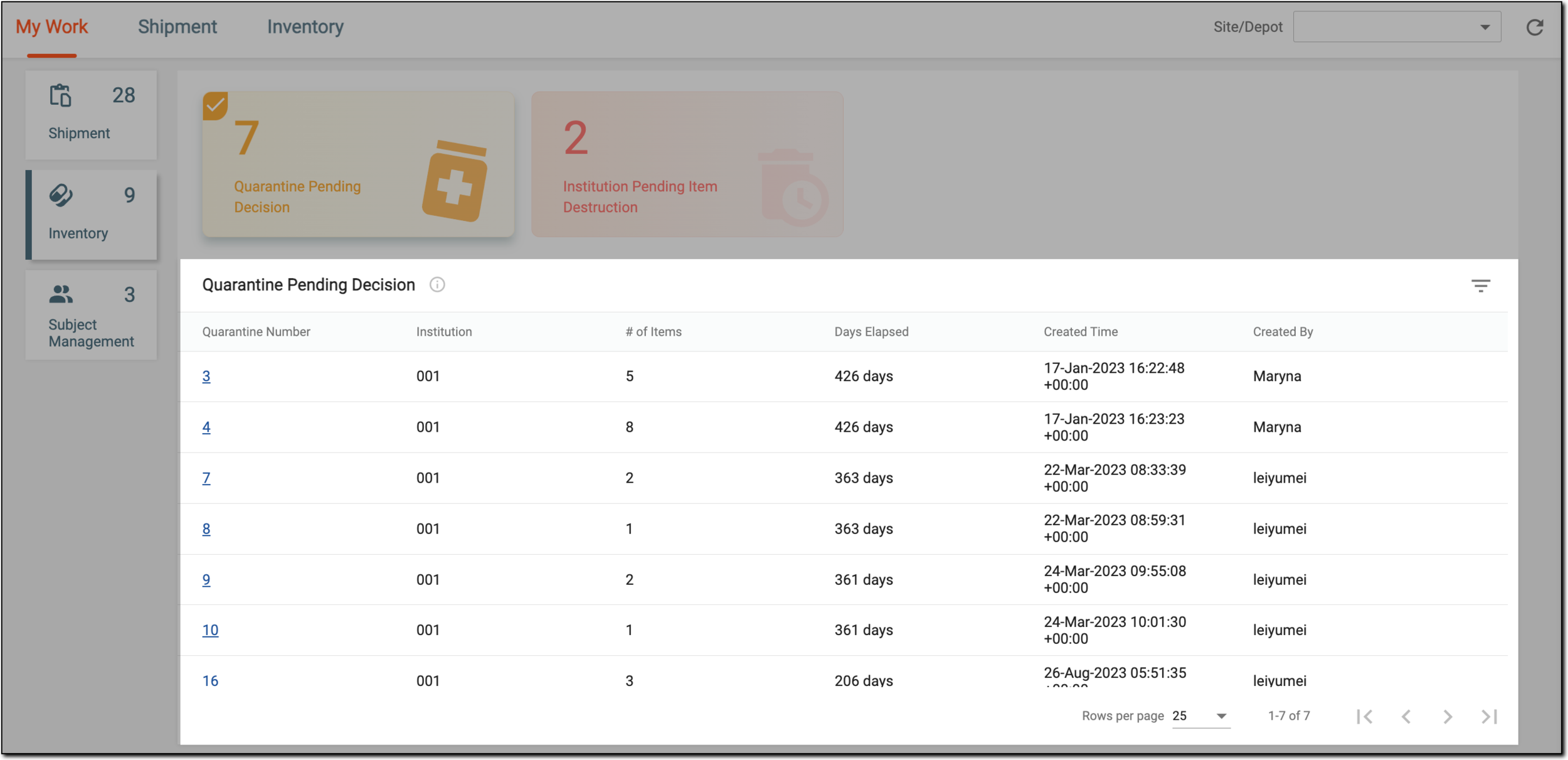
Task: Click the medicine bottle icon on quarantine card
Action: click(x=455, y=181)
